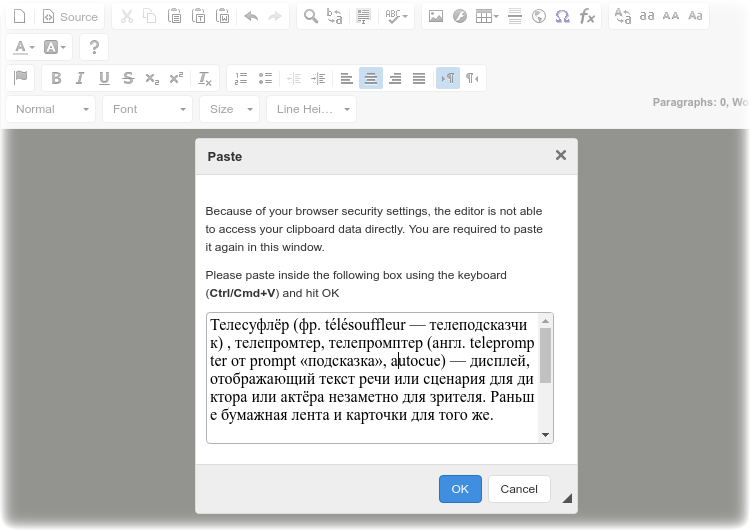
Task: Open the Size dropdown
Action: coord(230,109)
